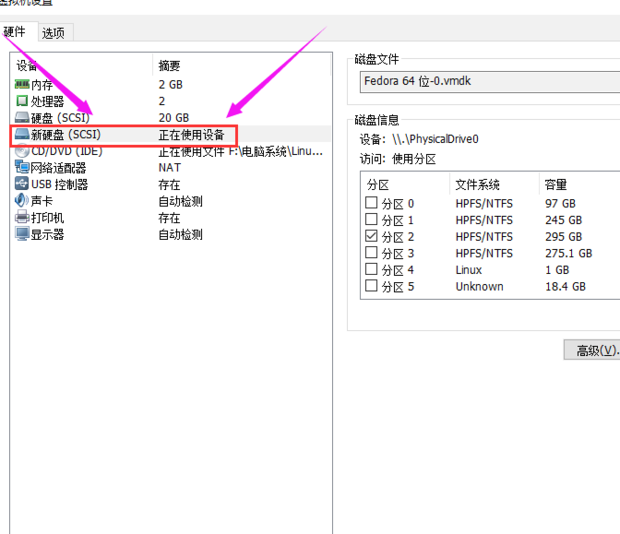
Task: Click the 20 GB hard disk summary
Action: [x=174, y=118]
